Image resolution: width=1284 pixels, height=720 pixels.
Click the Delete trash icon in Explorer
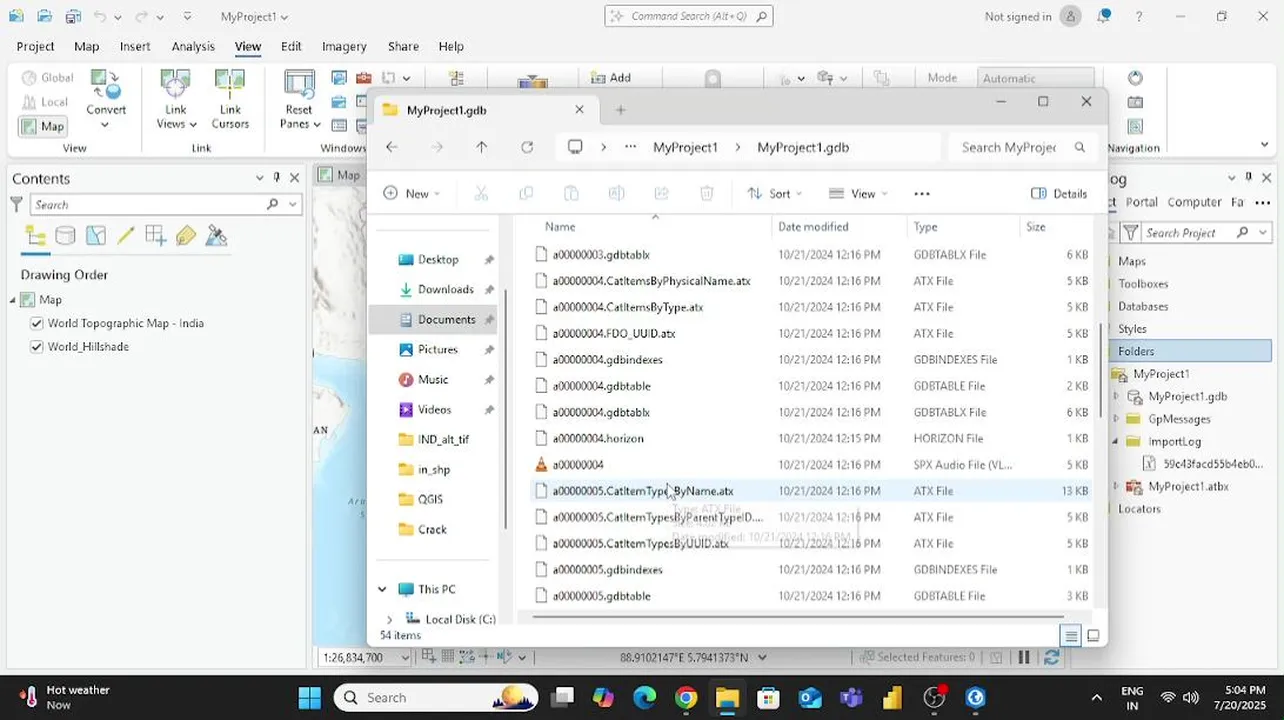[706, 193]
